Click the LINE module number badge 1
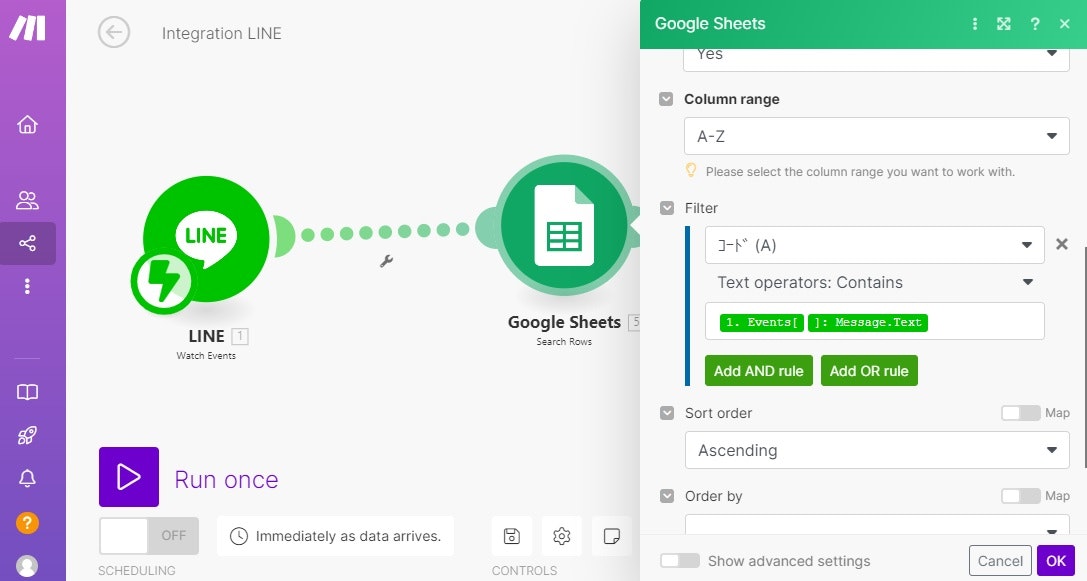 [x=240, y=336]
